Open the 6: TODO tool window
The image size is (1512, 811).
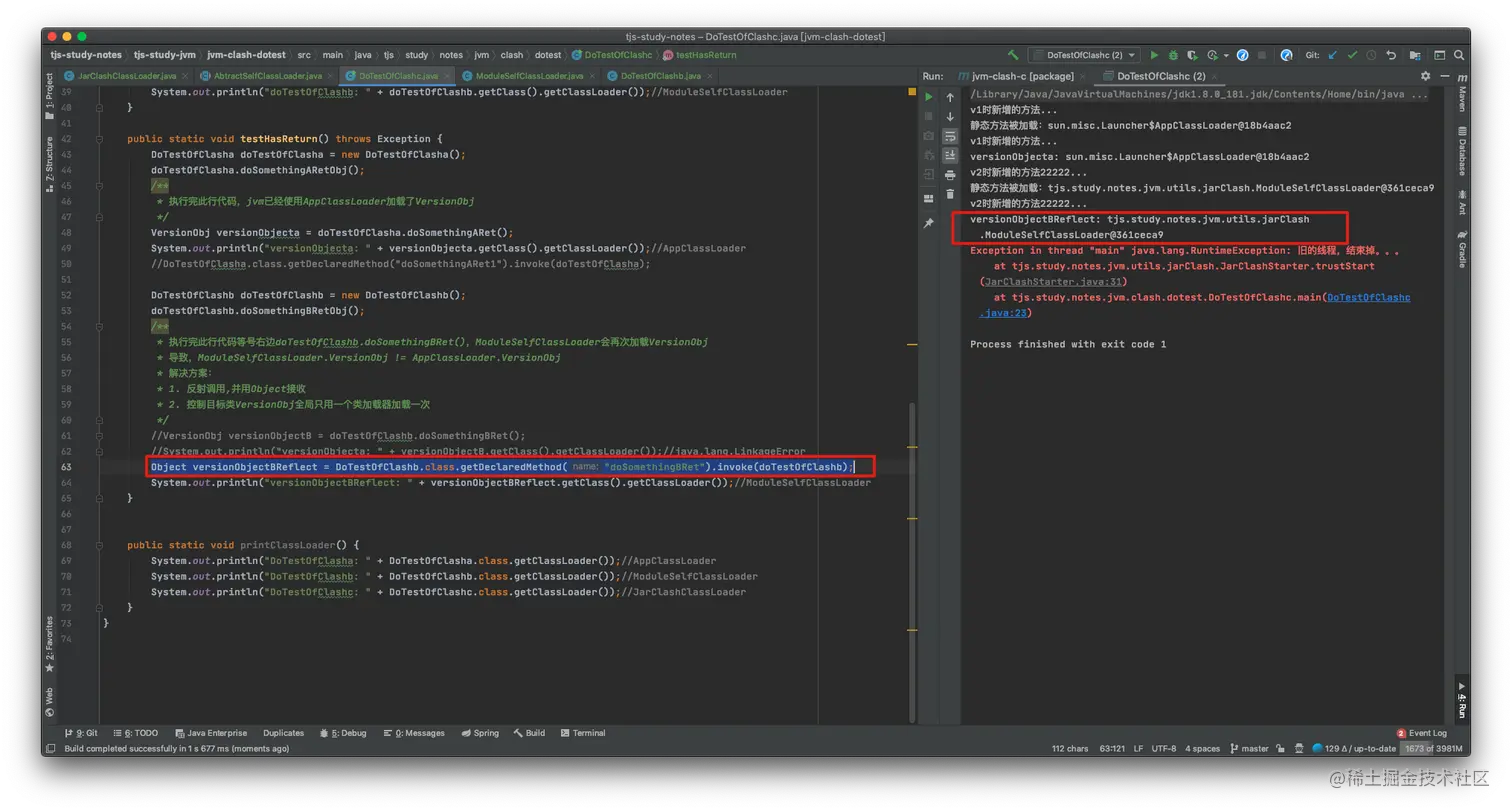135,733
